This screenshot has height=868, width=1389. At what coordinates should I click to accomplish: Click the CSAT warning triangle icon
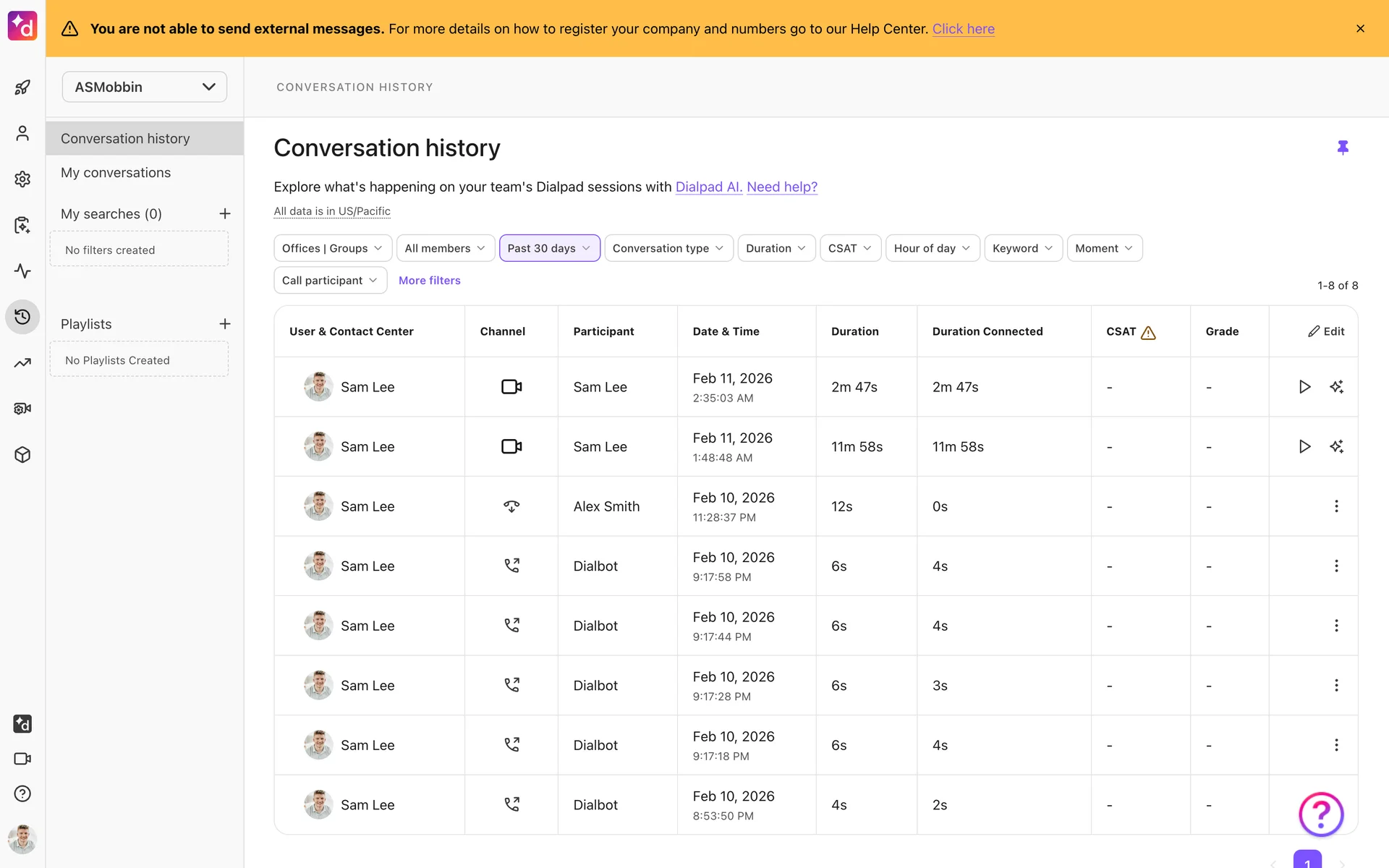1148,333
